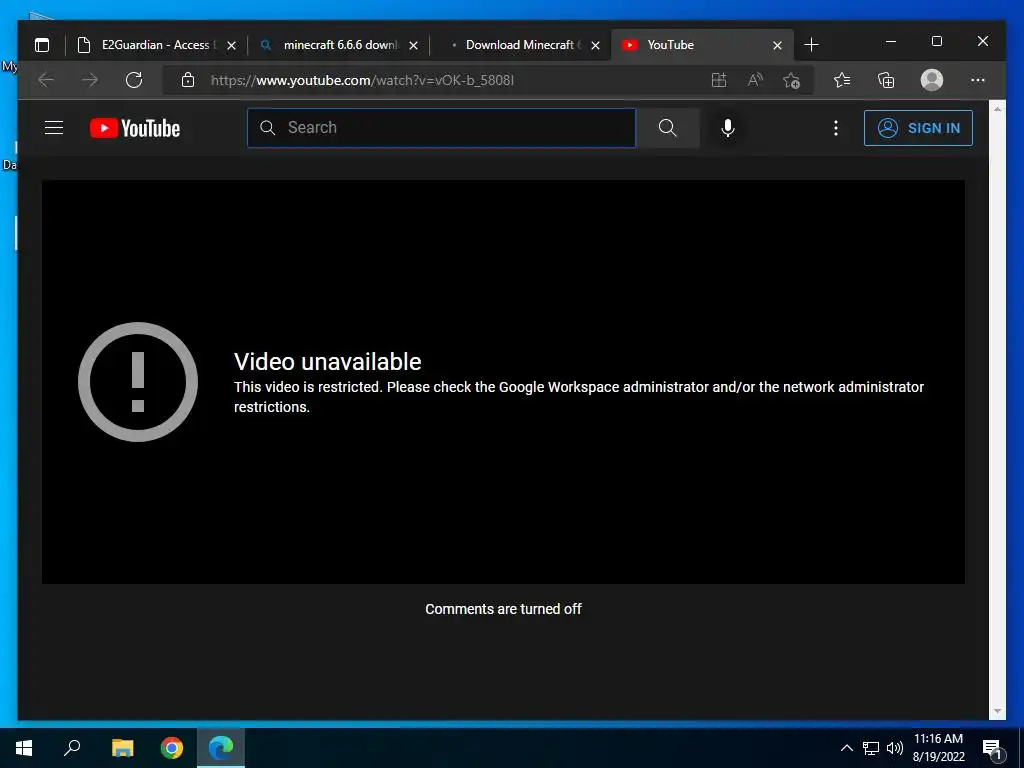Click the YouTube search magnifier button
The image size is (1024, 768).
[667, 127]
